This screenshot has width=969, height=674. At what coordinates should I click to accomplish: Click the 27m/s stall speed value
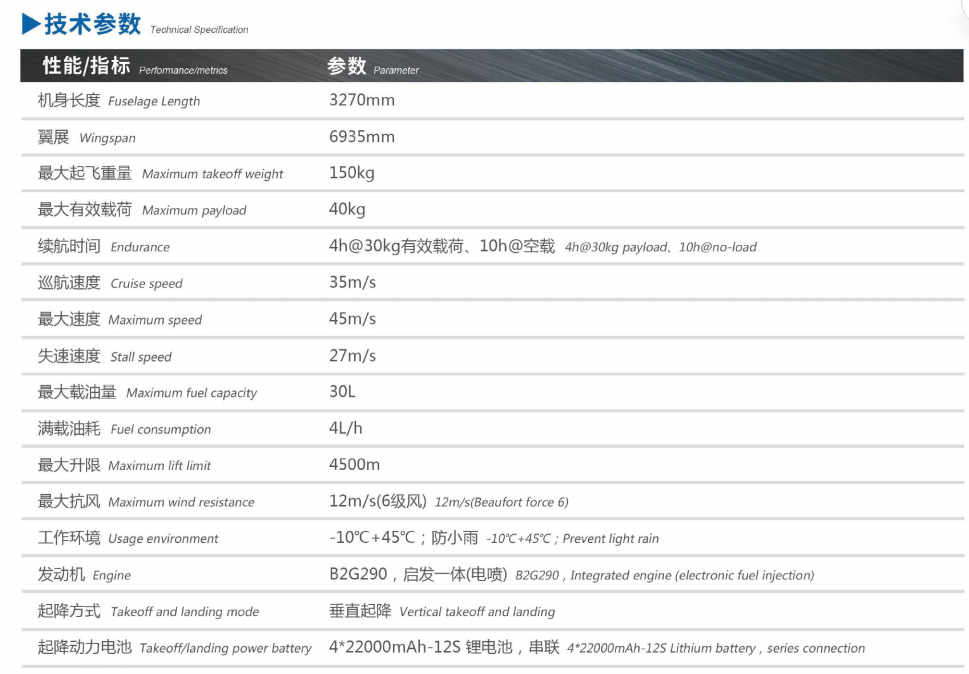pos(352,355)
